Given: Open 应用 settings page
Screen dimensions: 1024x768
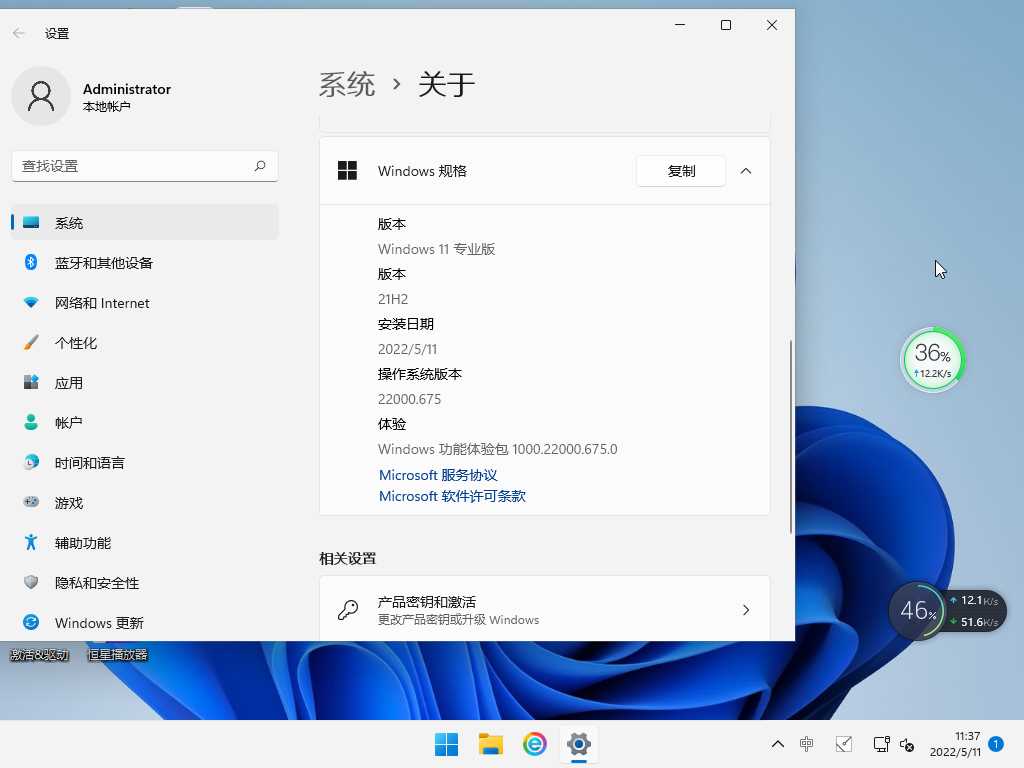Looking at the screenshot, I should point(145,383).
